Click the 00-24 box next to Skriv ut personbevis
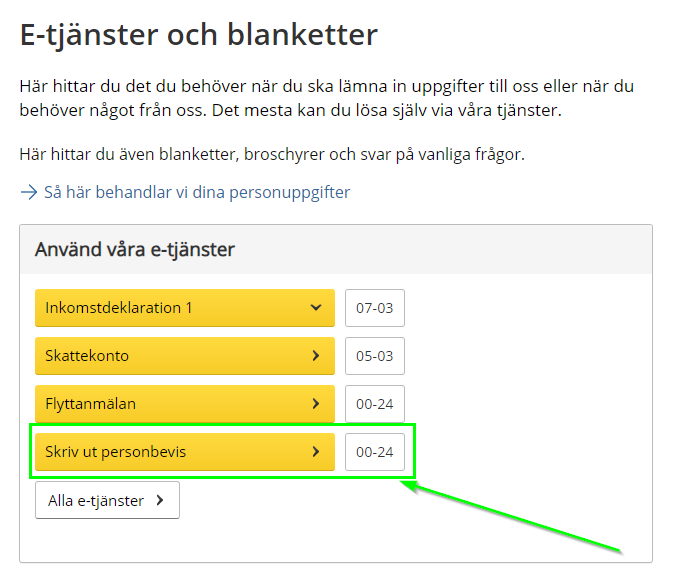The image size is (692, 569). tap(374, 452)
